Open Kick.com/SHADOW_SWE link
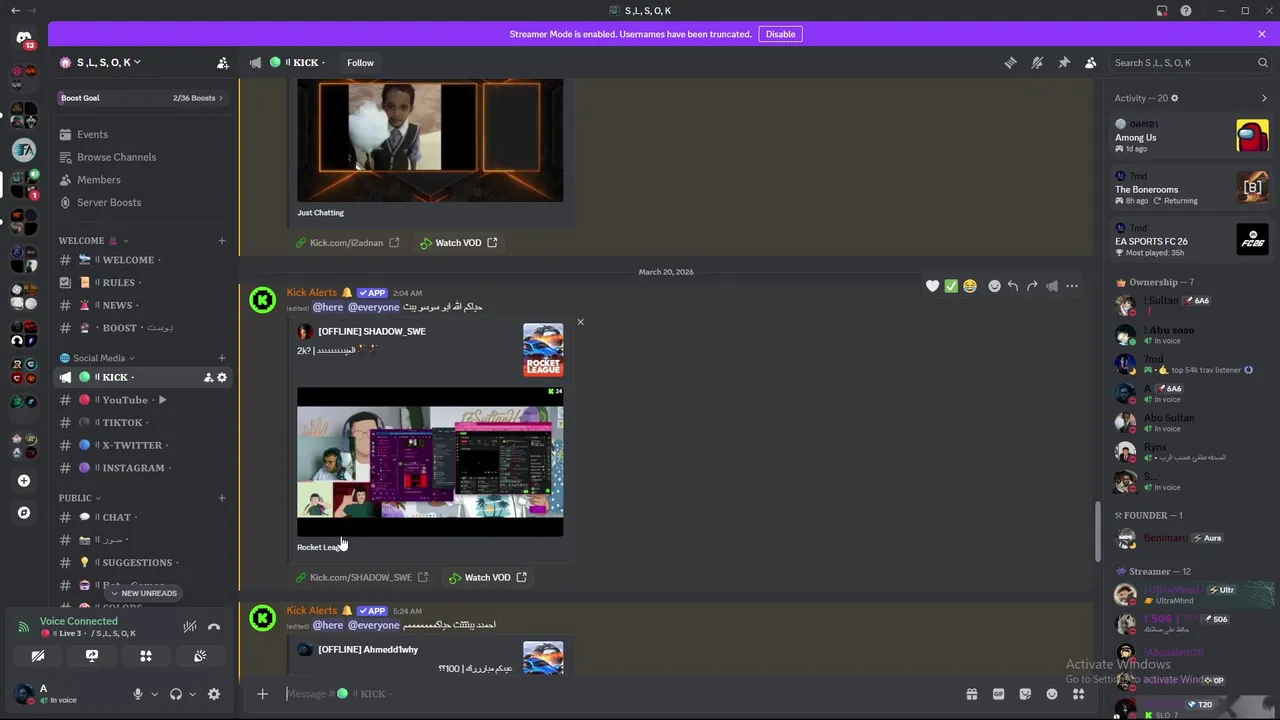The height and width of the screenshot is (720, 1280). (361, 577)
